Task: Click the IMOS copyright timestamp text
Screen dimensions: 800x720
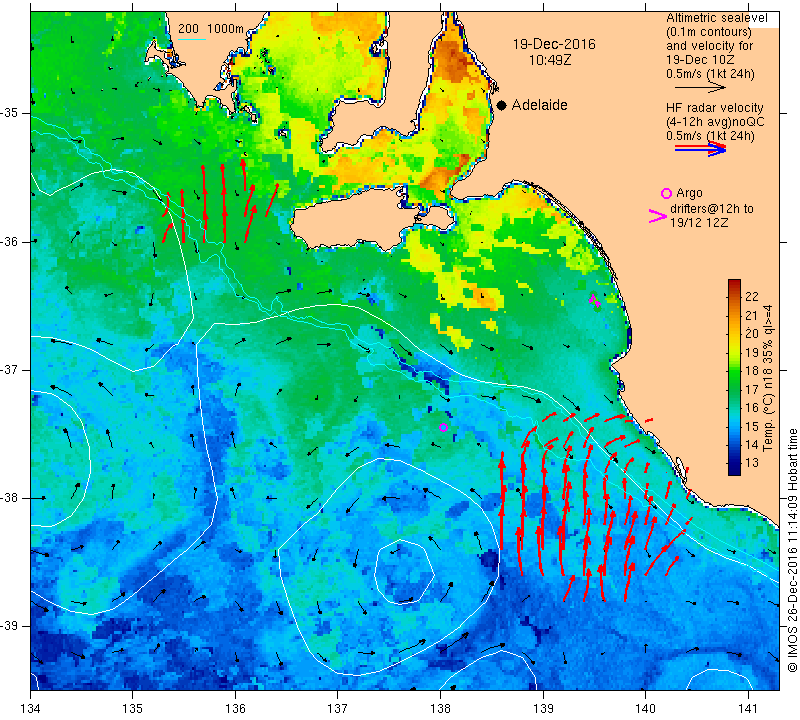Action: pos(792,550)
